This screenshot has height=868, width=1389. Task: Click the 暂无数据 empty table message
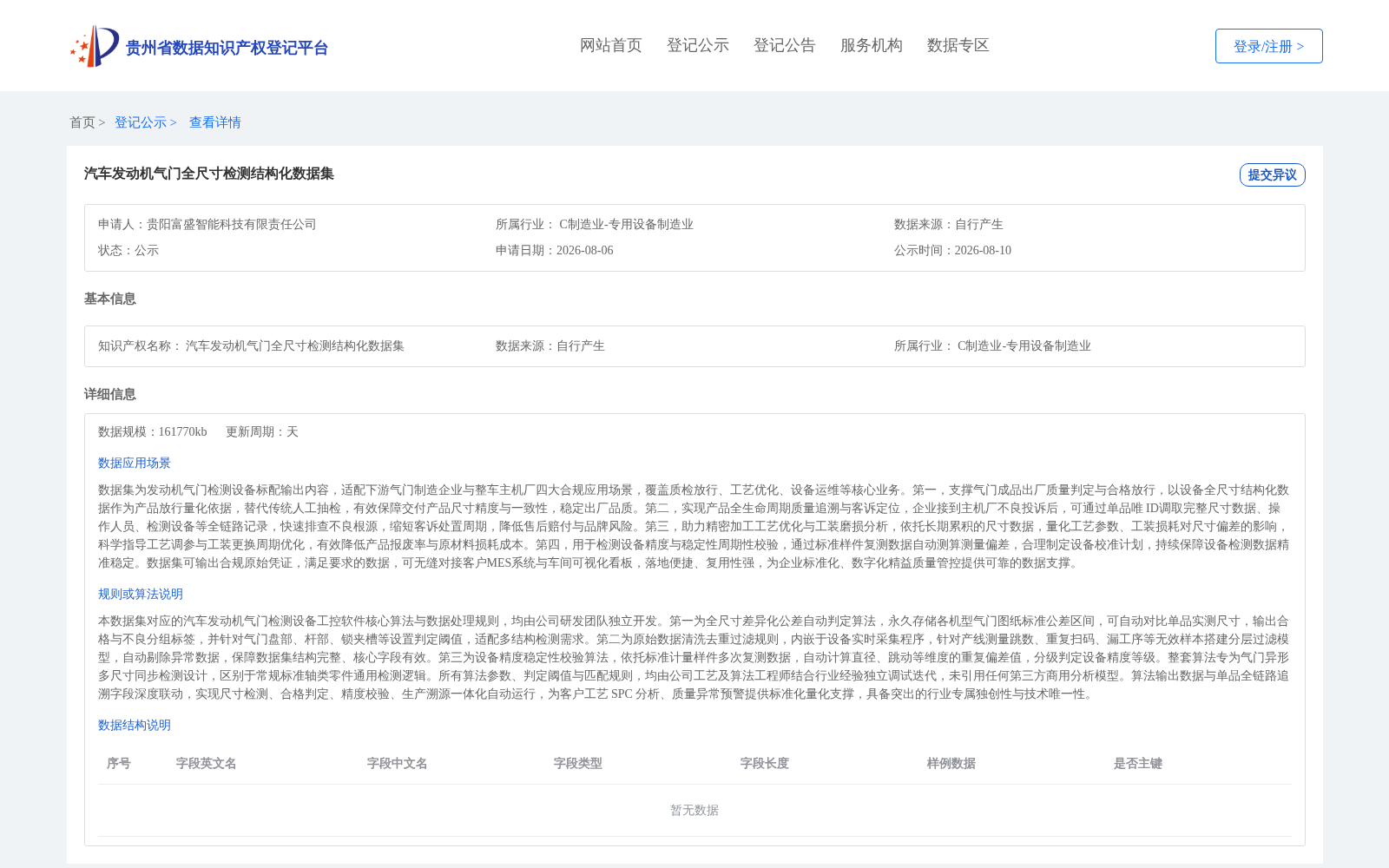click(x=694, y=810)
